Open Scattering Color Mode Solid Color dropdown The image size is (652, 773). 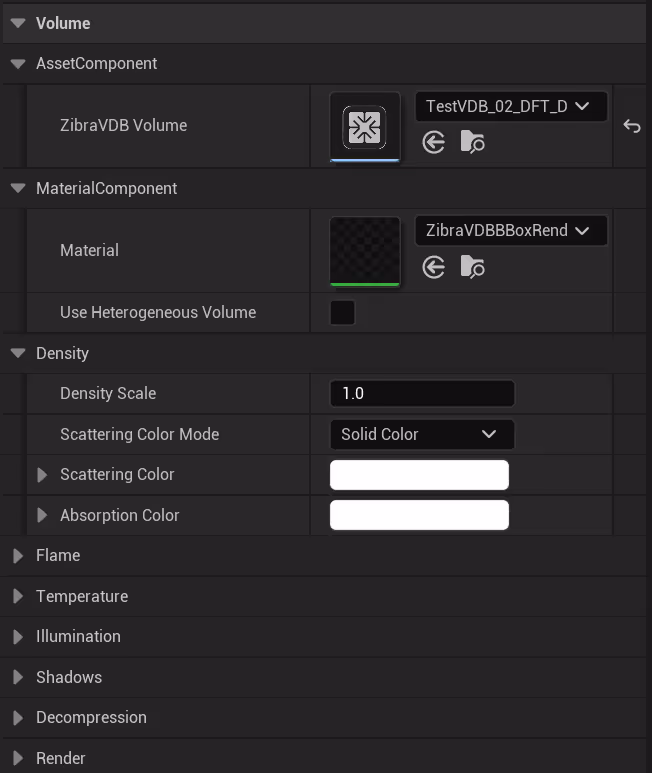coord(422,434)
